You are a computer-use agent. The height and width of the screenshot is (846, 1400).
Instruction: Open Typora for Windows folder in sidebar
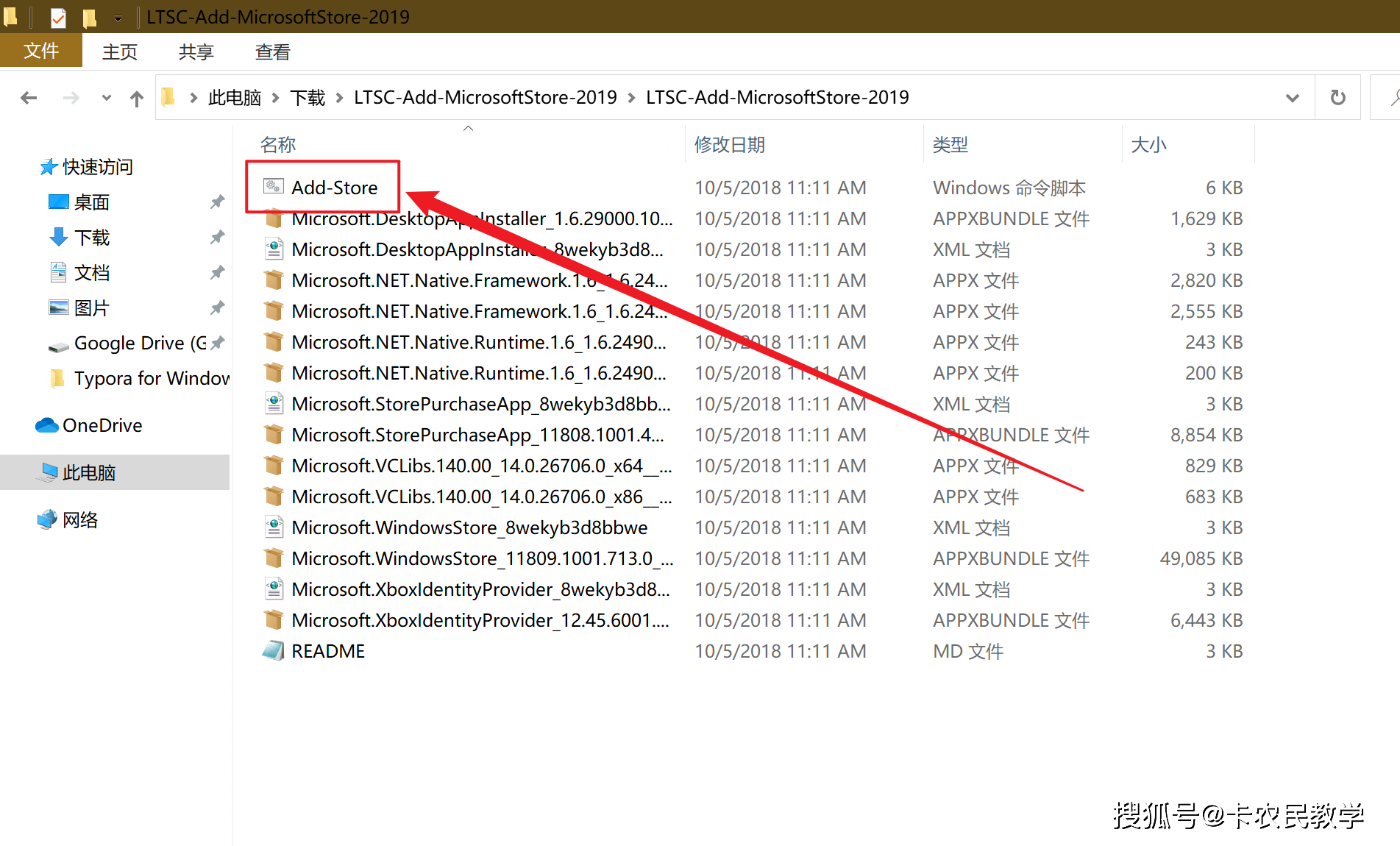tap(152, 379)
